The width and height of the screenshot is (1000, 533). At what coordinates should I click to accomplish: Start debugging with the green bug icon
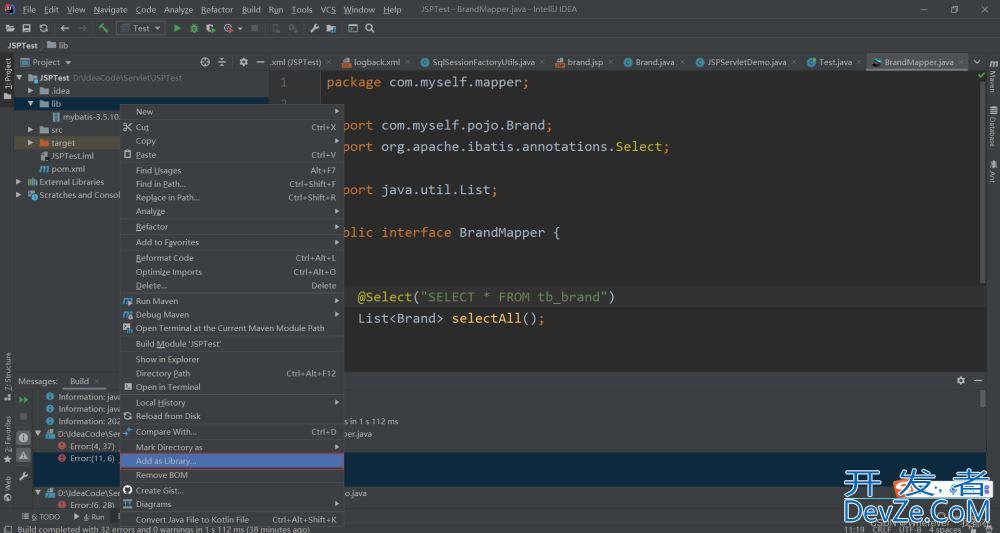click(194, 28)
